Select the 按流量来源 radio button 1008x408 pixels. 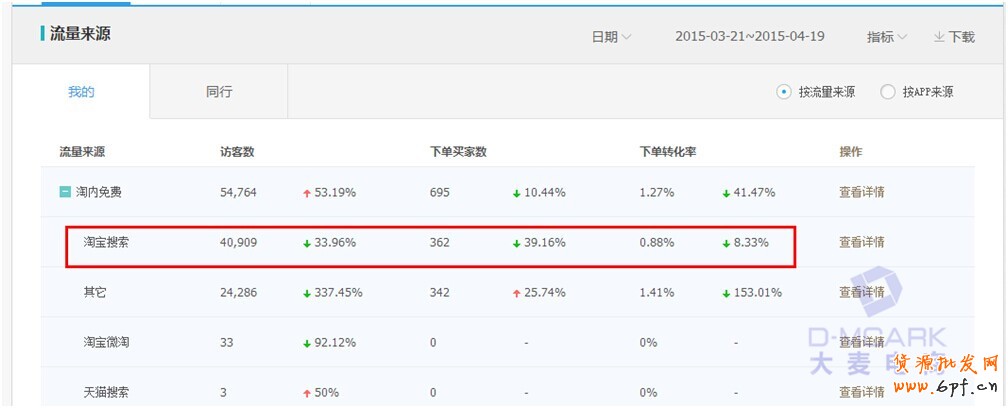pos(784,92)
